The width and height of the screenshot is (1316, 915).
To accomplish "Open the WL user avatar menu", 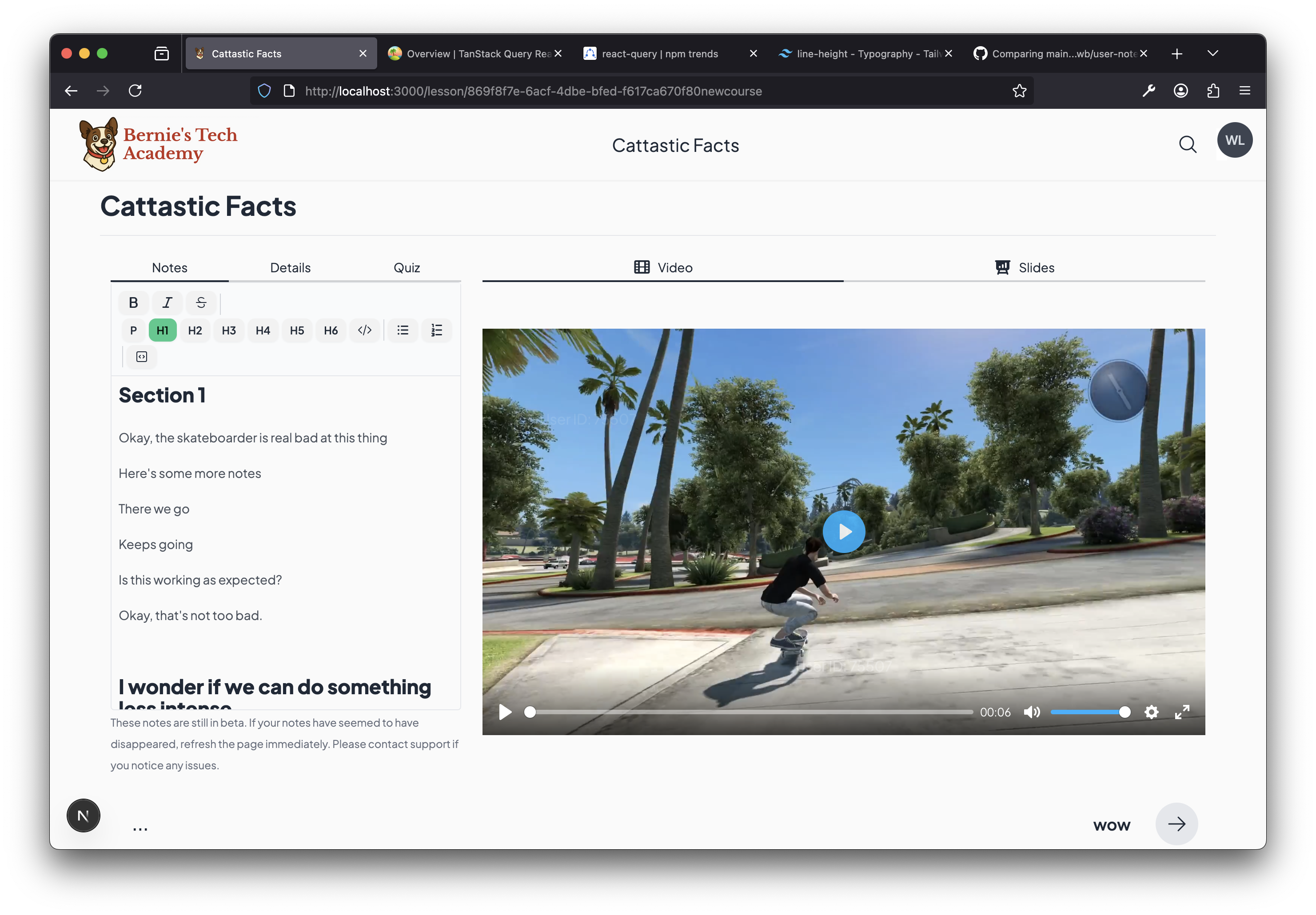I will tap(1234, 140).
